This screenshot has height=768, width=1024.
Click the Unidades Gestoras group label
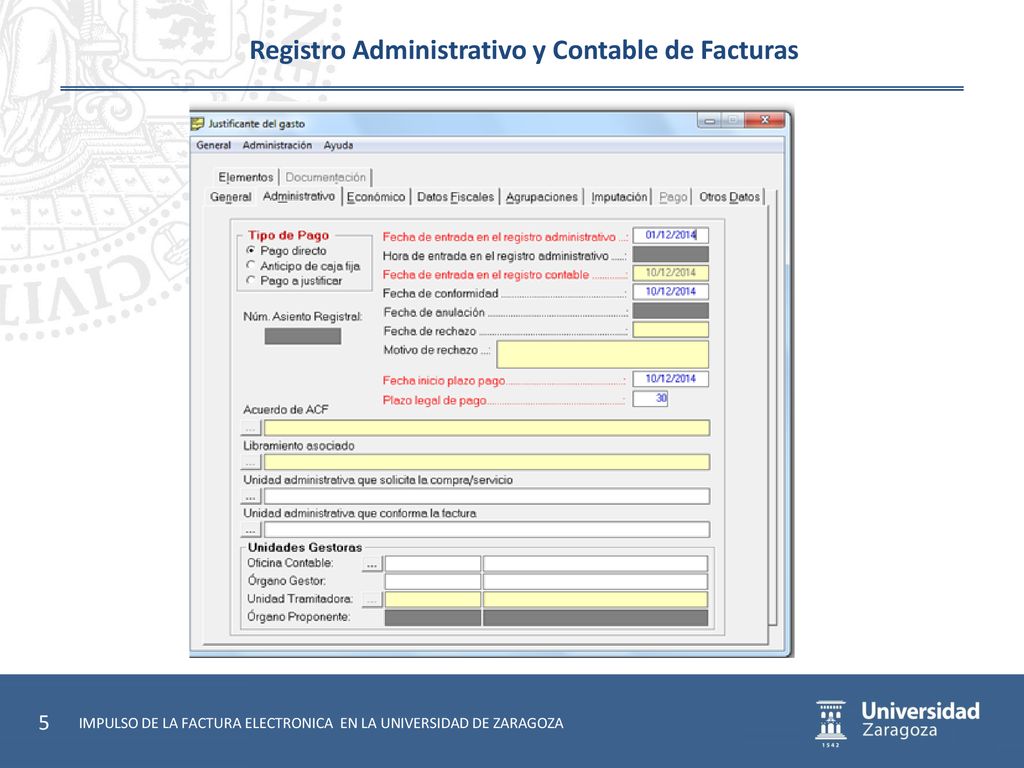click(304, 547)
